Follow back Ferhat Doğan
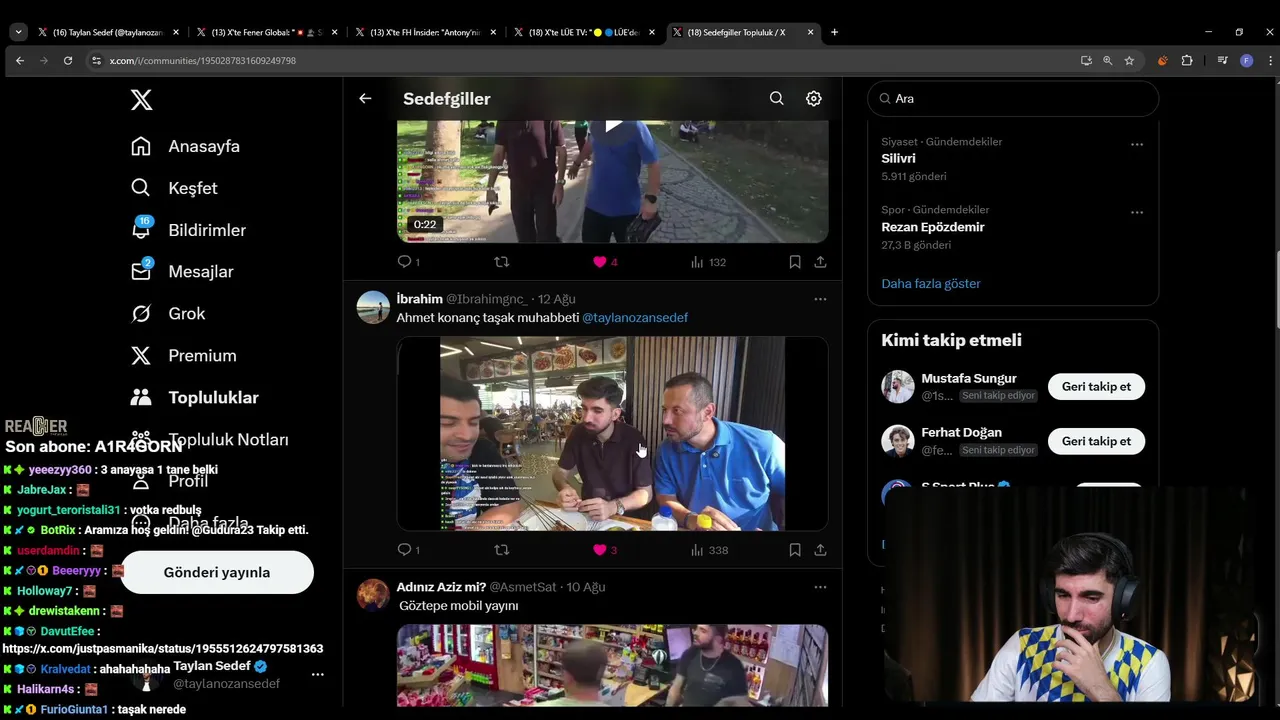The image size is (1280, 720). 1096,441
